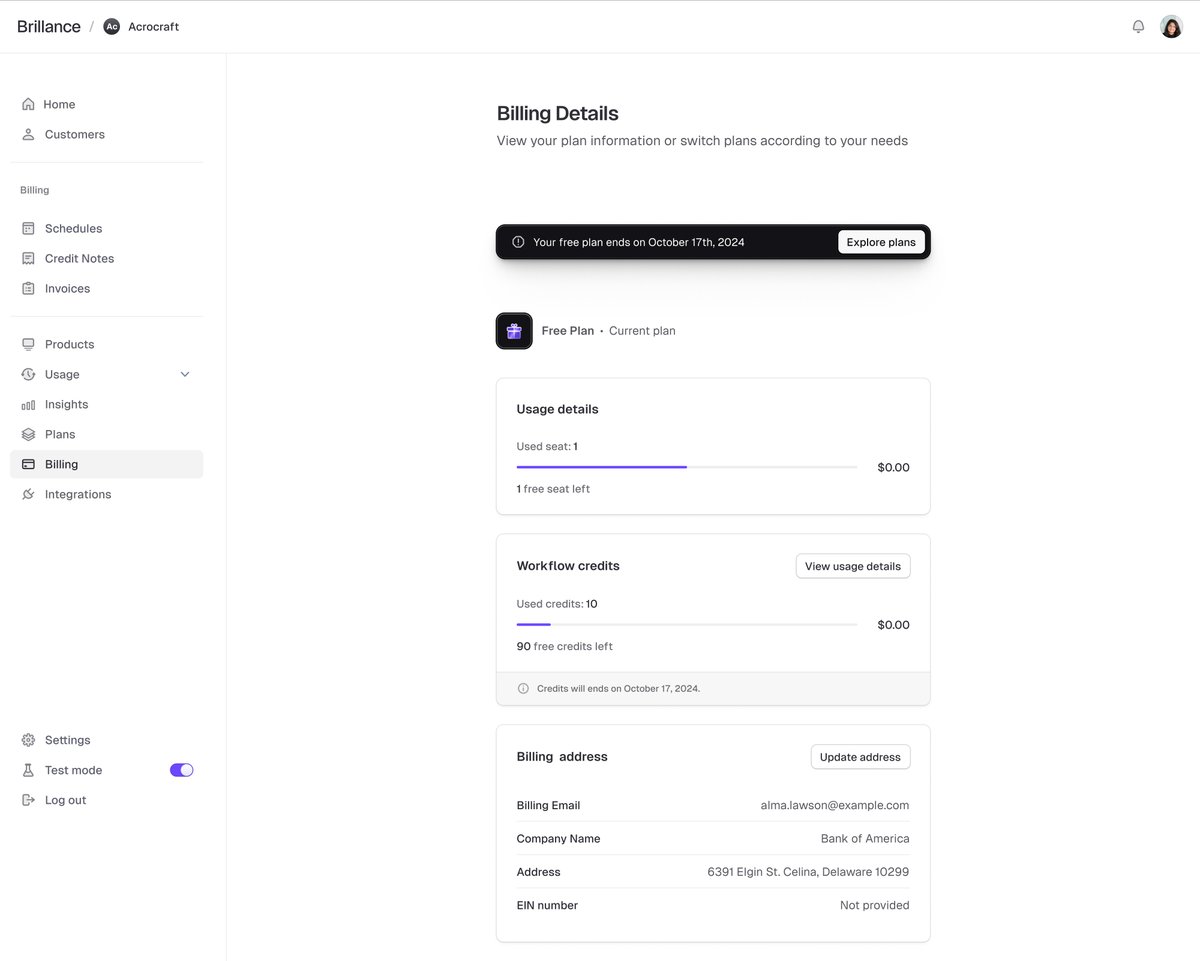The image size is (1200, 961).
Task: Click the Settings gear icon
Action: pyautogui.click(x=28, y=740)
